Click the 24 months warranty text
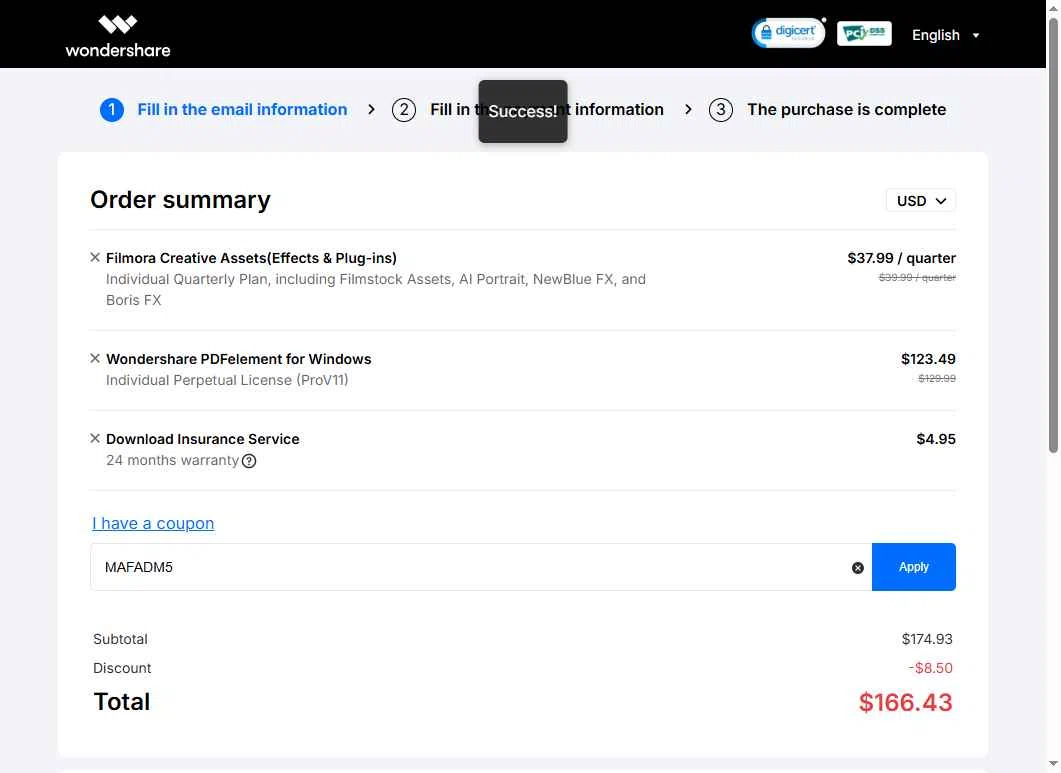Screen dimensions: 1061x773 (172, 460)
